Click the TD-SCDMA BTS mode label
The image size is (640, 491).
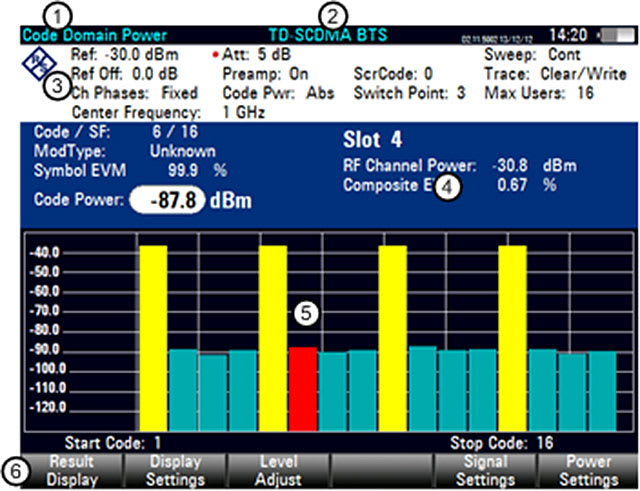(x=328, y=36)
